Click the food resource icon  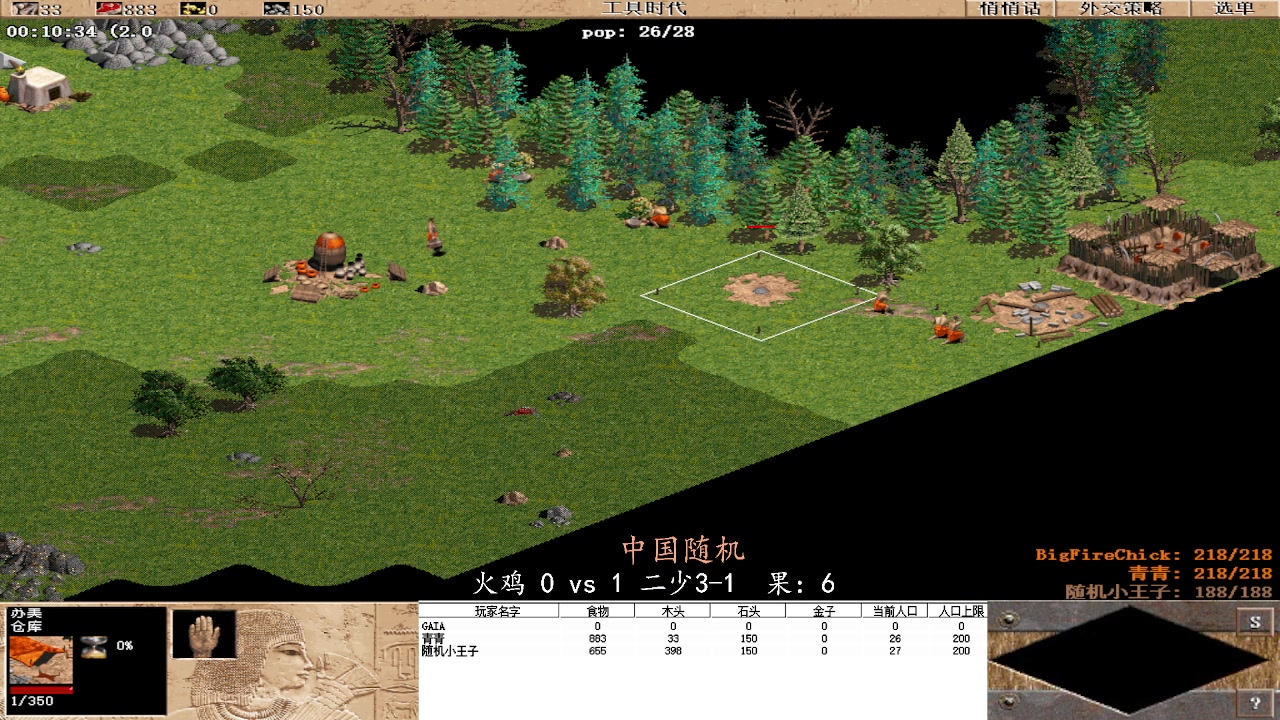(109, 9)
